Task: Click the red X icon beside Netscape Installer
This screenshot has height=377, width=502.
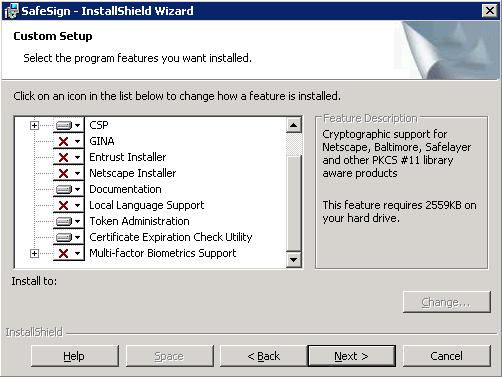Action: [x=63, y=173]
